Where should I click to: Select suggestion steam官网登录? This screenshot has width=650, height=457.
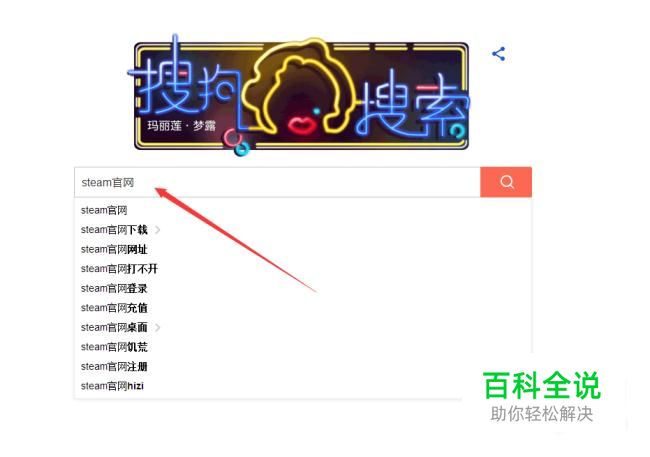pos(114,288)
